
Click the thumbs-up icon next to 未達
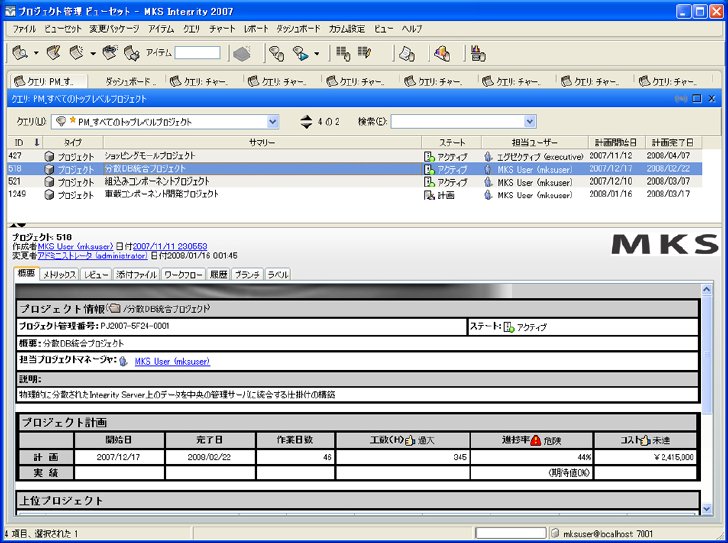(x=645, y=440)
